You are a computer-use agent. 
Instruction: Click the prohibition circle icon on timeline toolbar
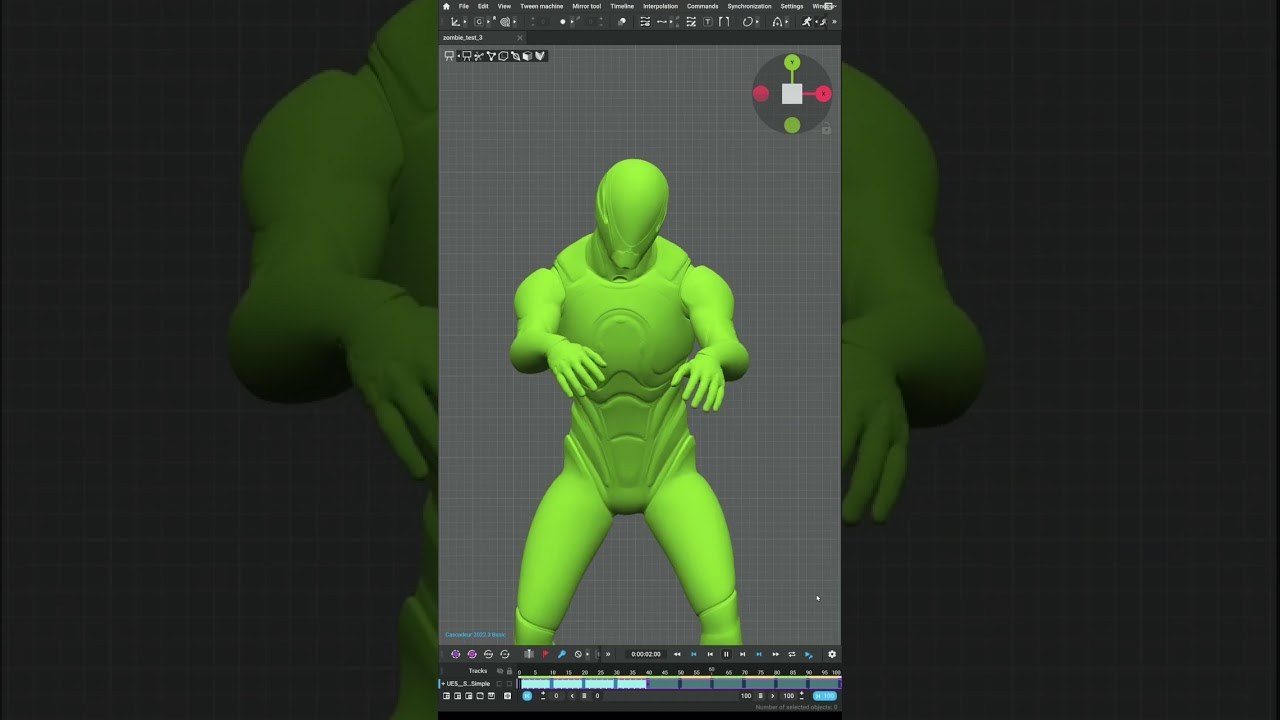click(x=578, y=654)
